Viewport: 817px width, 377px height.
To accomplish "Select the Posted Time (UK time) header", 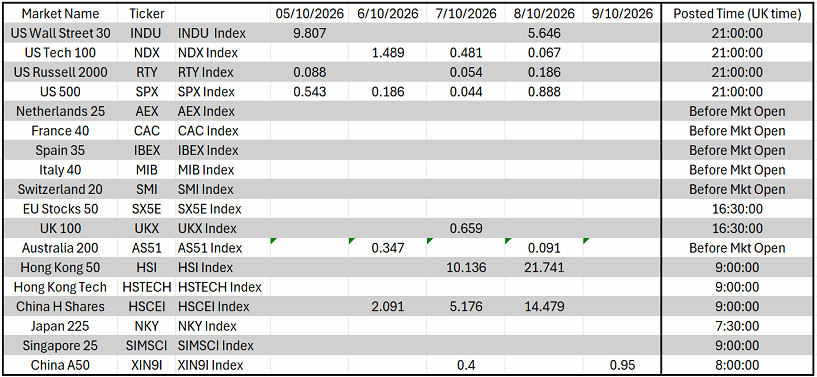I will [737, 14].
